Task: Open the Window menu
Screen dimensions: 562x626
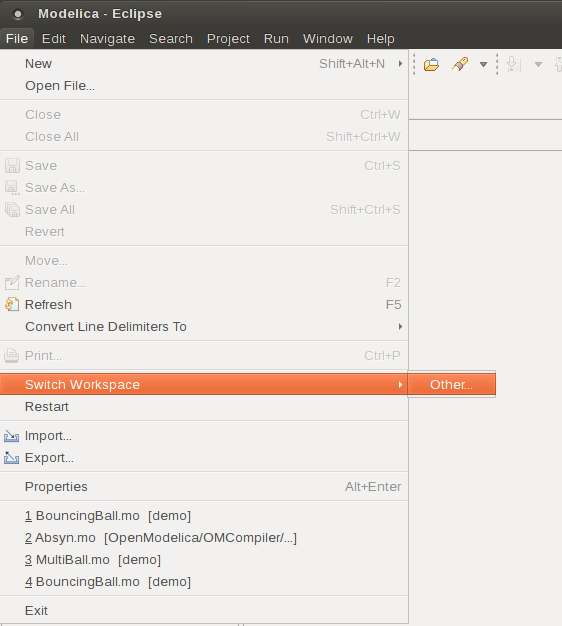Action: pyautogui.click(x=328, y=39)
